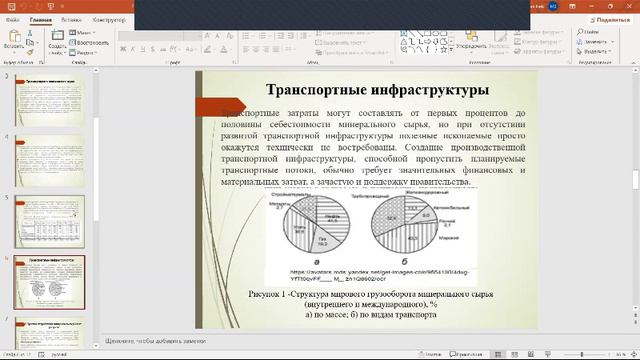Switch to Reading view icon
This screenshot has height=360, width=640.
[531, 354]
